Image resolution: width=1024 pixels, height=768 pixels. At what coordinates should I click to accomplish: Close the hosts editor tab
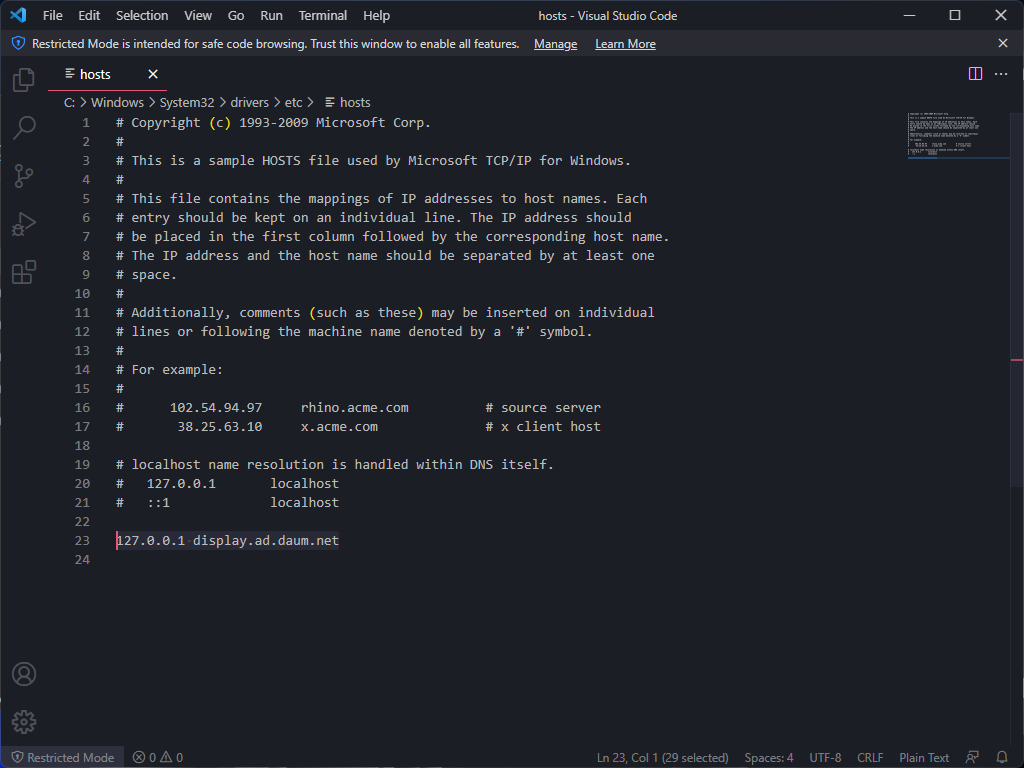153,74
